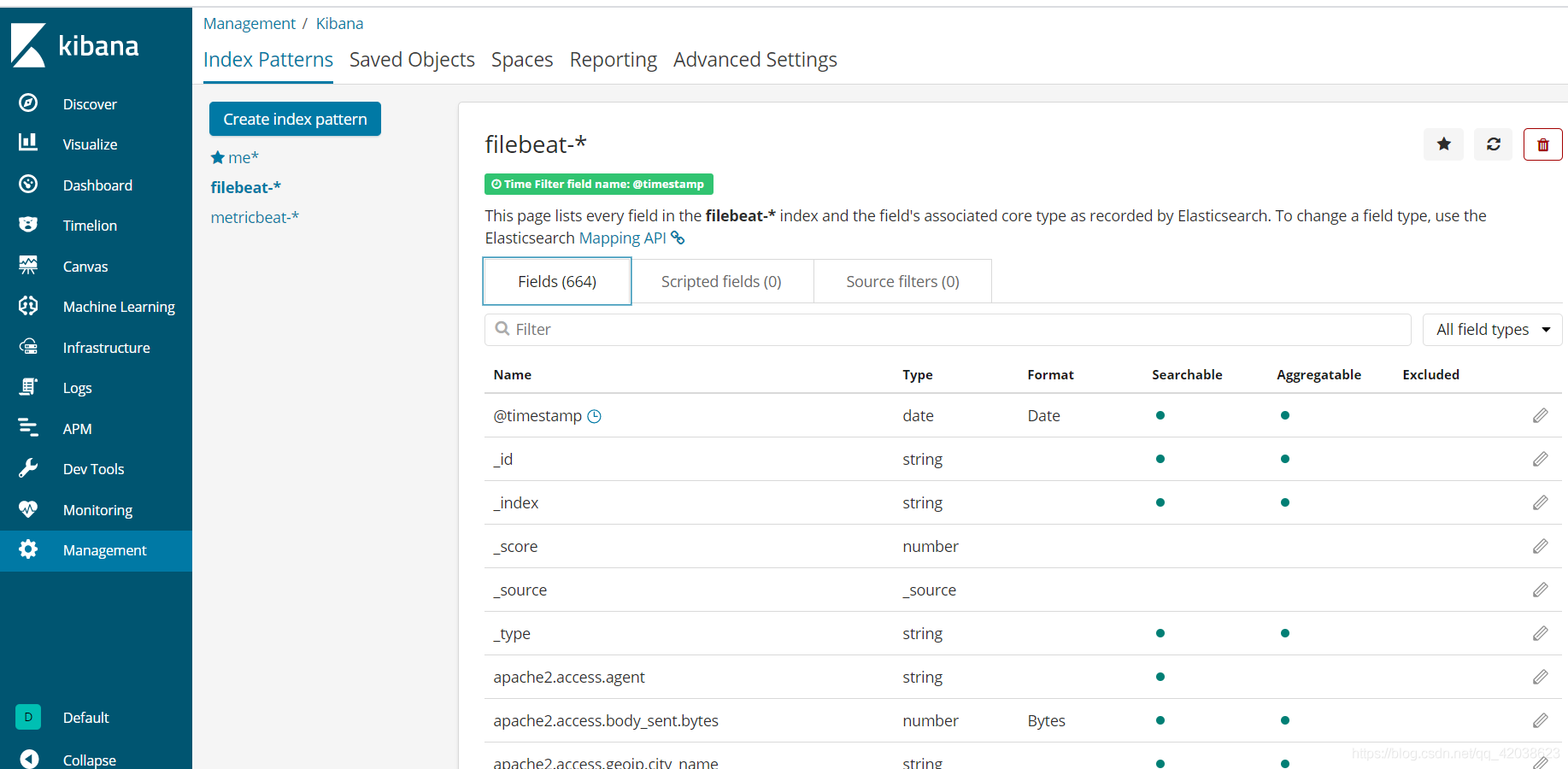The width and height of the screenshot is (1568, 769).
Task: Set filebeat-* as default index with star
Action: (x=1443, y=144)
